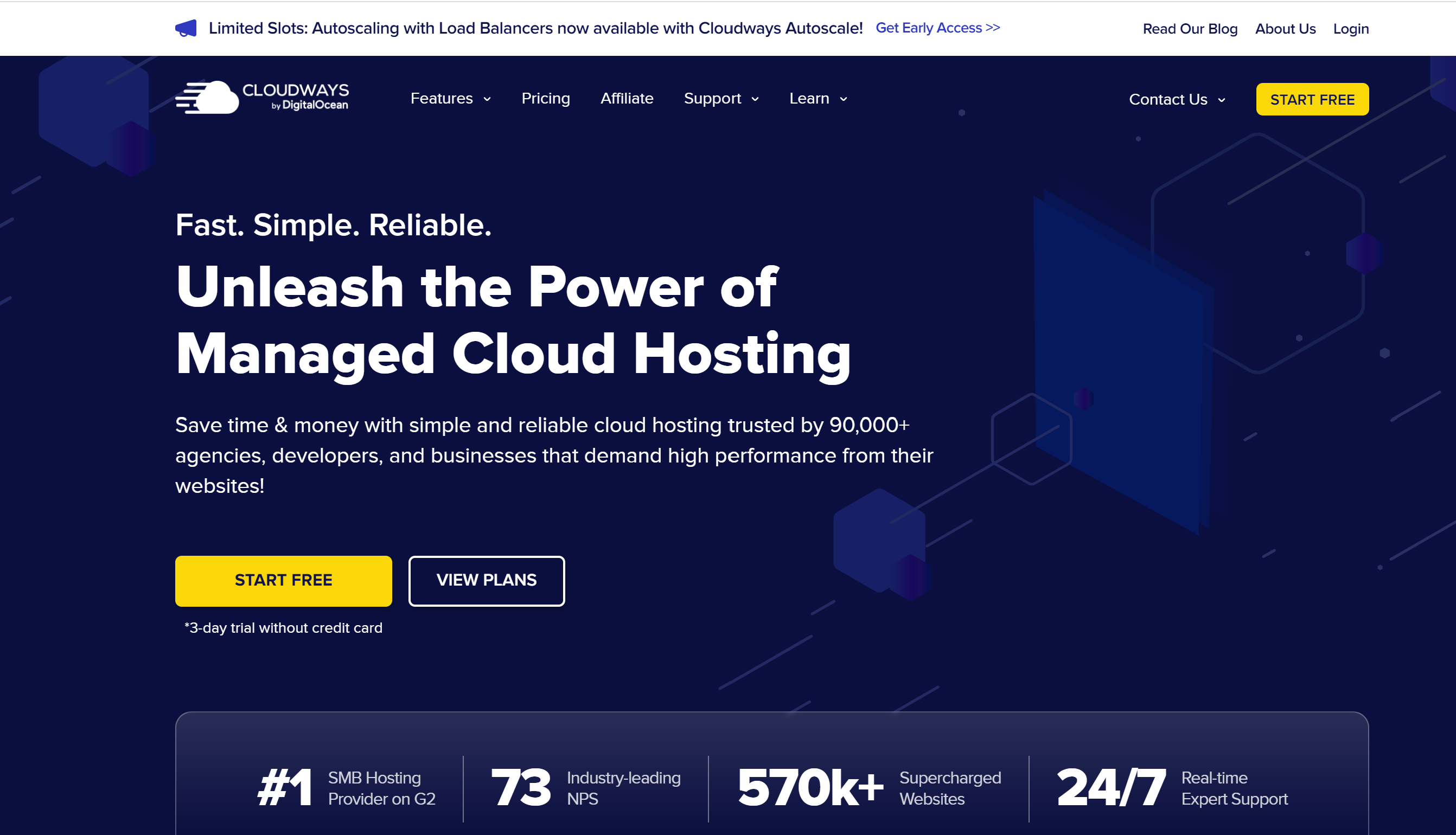Image resolution: width=1456 pixels, height=835 pixels.
Task: Click the VIEW PLANS button
Action: 487,581
